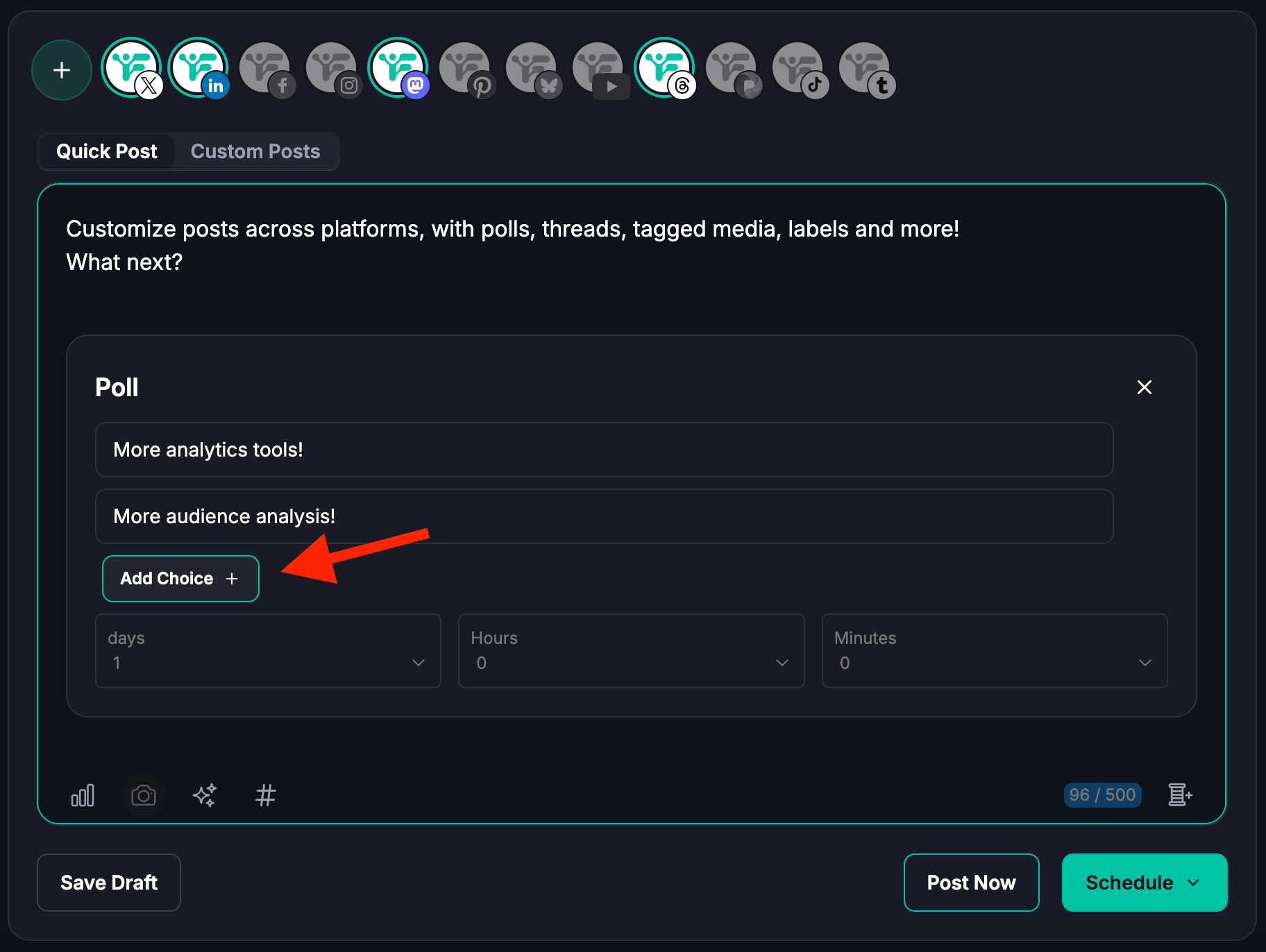Click the hashtag icon
Viewport: 1266px width, 952px height.
265,795
